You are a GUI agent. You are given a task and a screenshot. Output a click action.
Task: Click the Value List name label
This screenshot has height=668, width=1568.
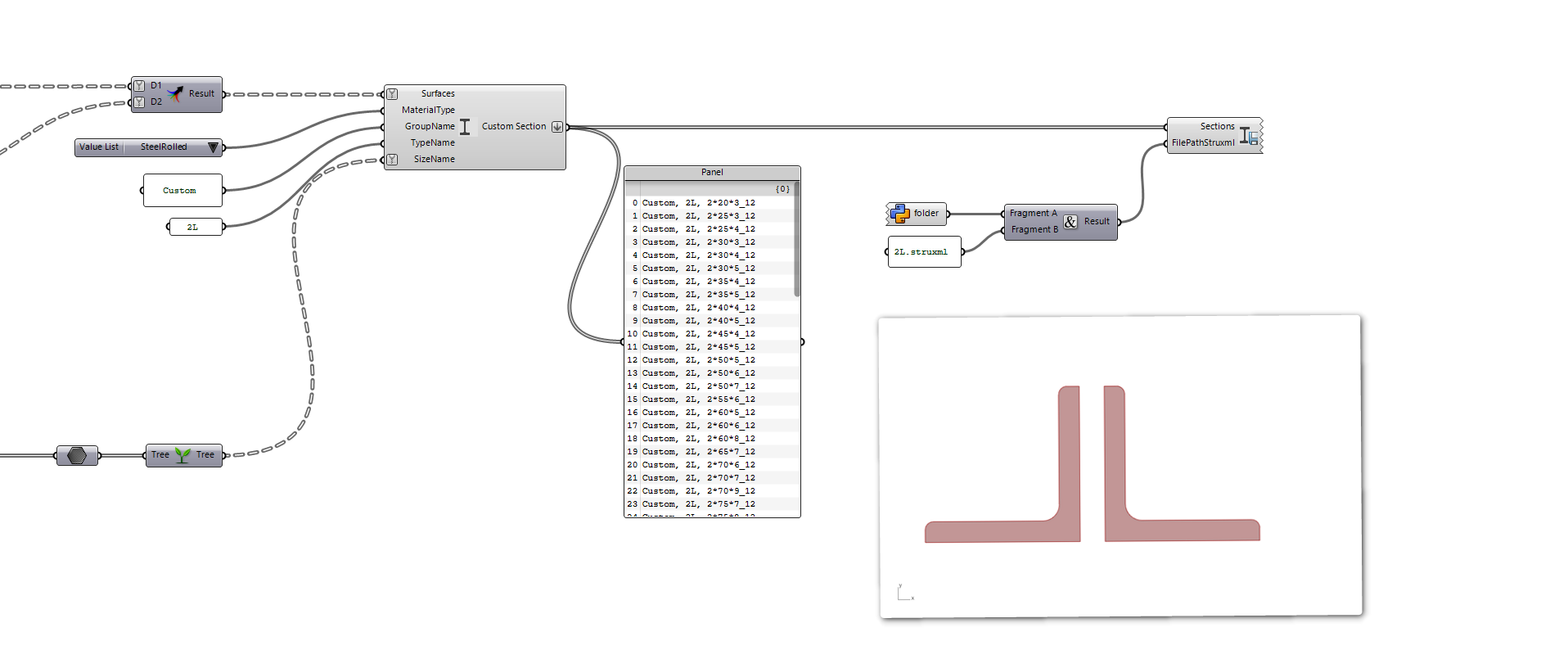tap(99, 147)
